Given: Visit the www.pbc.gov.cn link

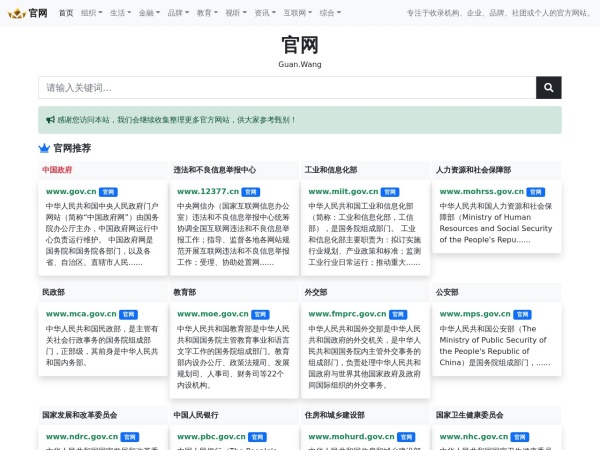Looking at the screenshot, I should pos(212,437).
